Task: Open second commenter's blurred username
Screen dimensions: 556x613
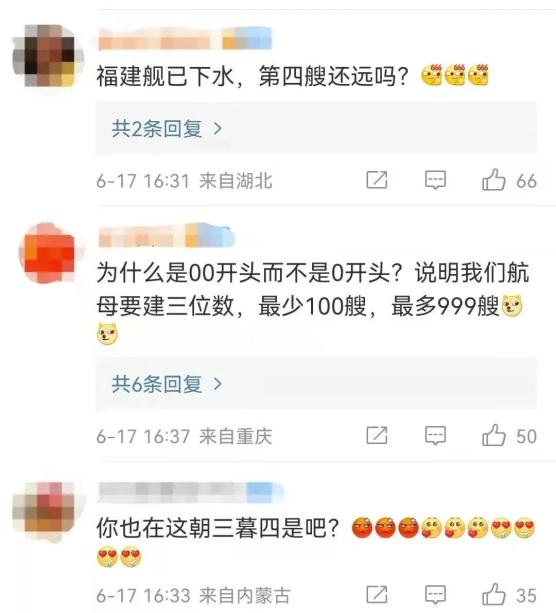Action: pyautogui.click(x=166, y=235)
